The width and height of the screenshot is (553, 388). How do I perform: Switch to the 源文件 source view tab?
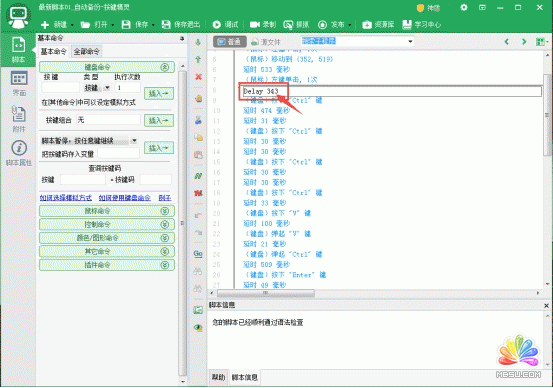(266, 42)
